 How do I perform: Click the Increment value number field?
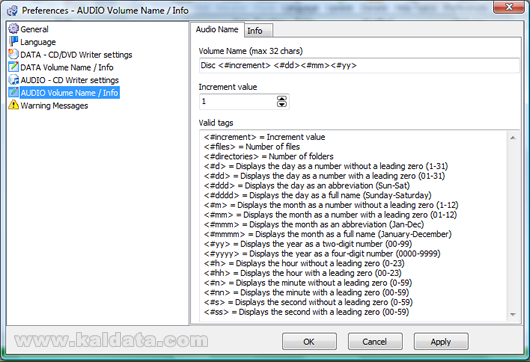[x=238, y=101]
